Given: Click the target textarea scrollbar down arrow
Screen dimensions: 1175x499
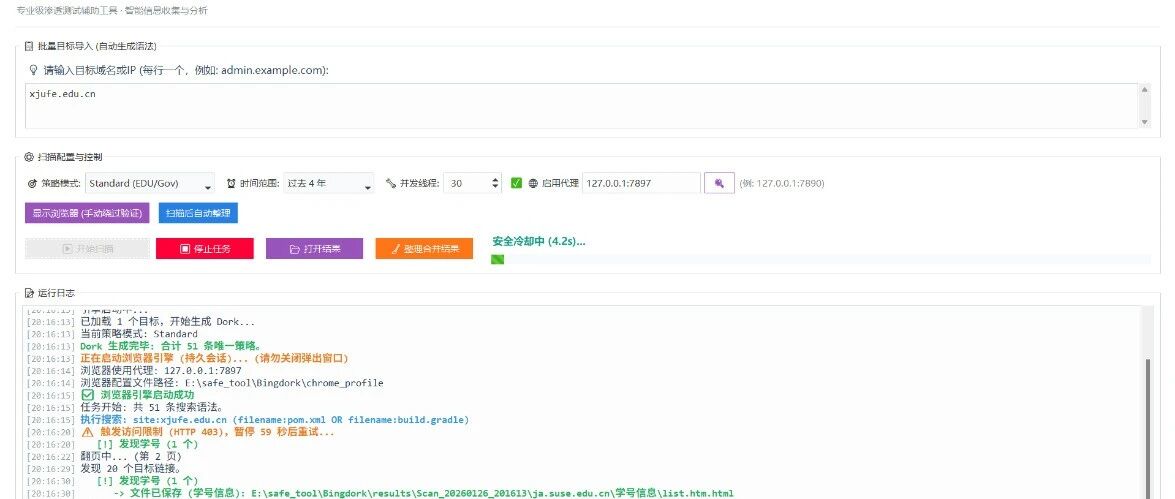Looking at the screenshot, I should point(1144,122).
